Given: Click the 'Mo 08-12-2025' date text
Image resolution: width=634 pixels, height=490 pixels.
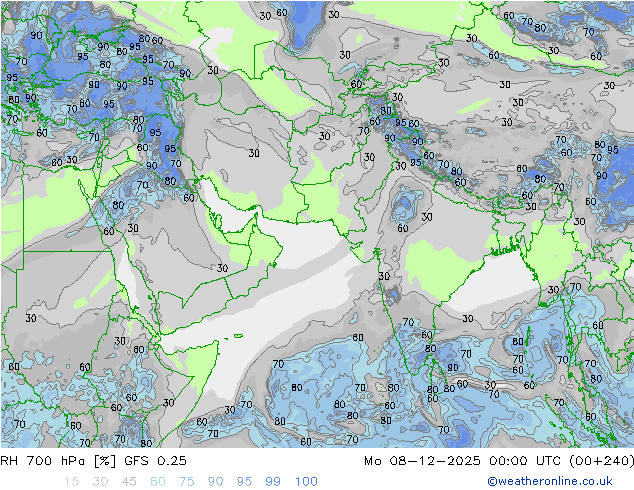Looking at the screenshot, I should (x=423, y=461).
